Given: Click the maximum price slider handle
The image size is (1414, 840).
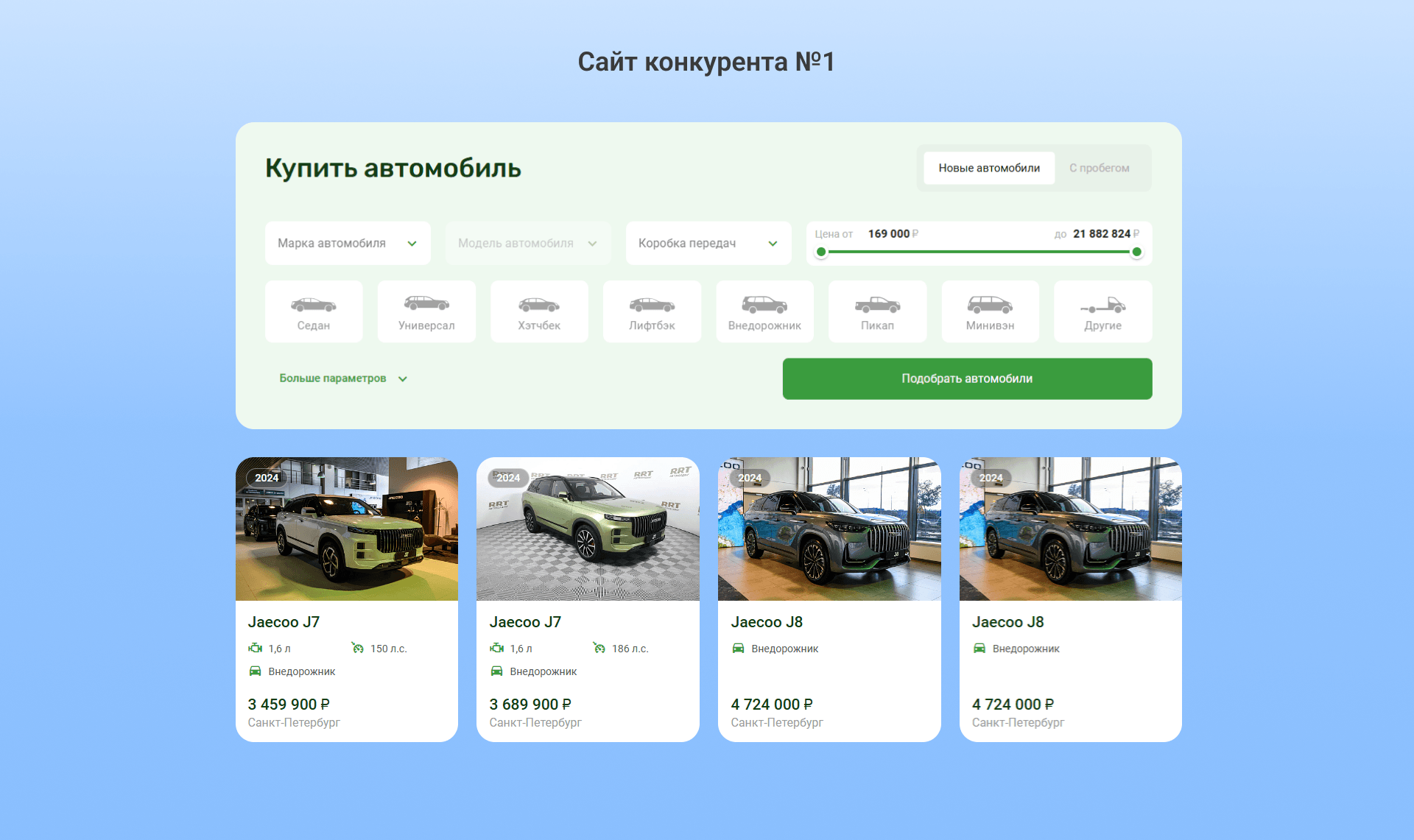Looking at the screenshot, I should click(x=1136, y=252).
